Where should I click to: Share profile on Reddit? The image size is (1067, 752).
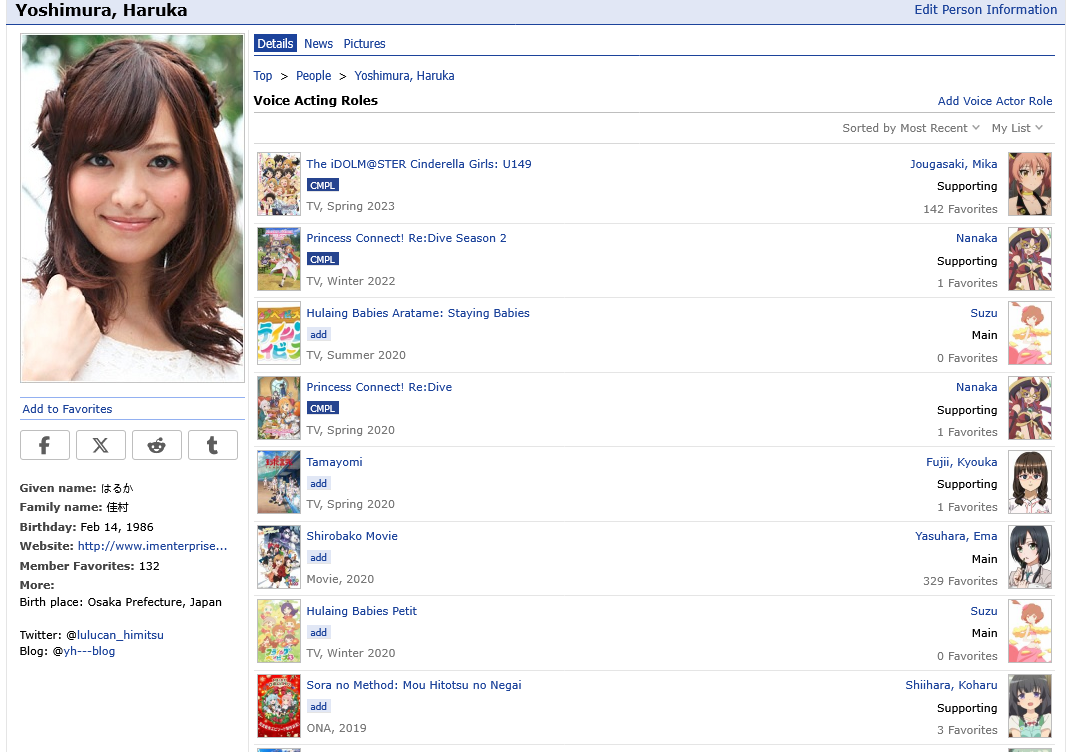pyautogui.click(x=157, y=445)
